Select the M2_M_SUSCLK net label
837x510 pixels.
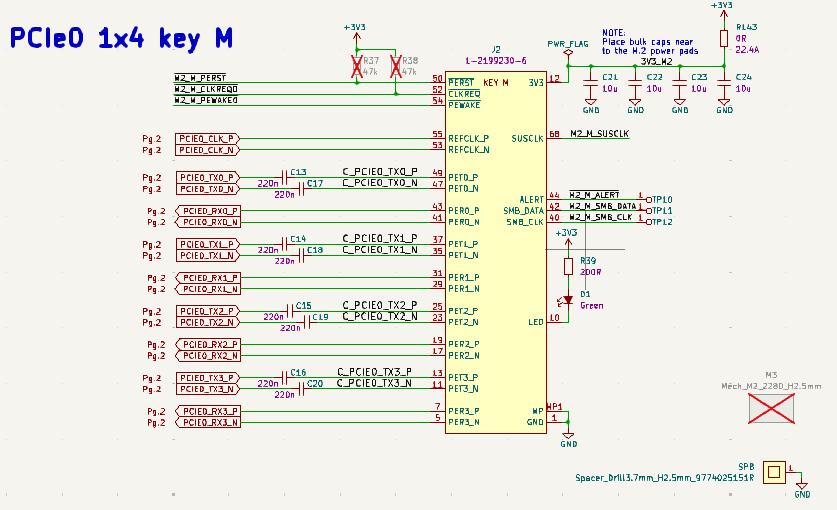(x=599, y=134)
